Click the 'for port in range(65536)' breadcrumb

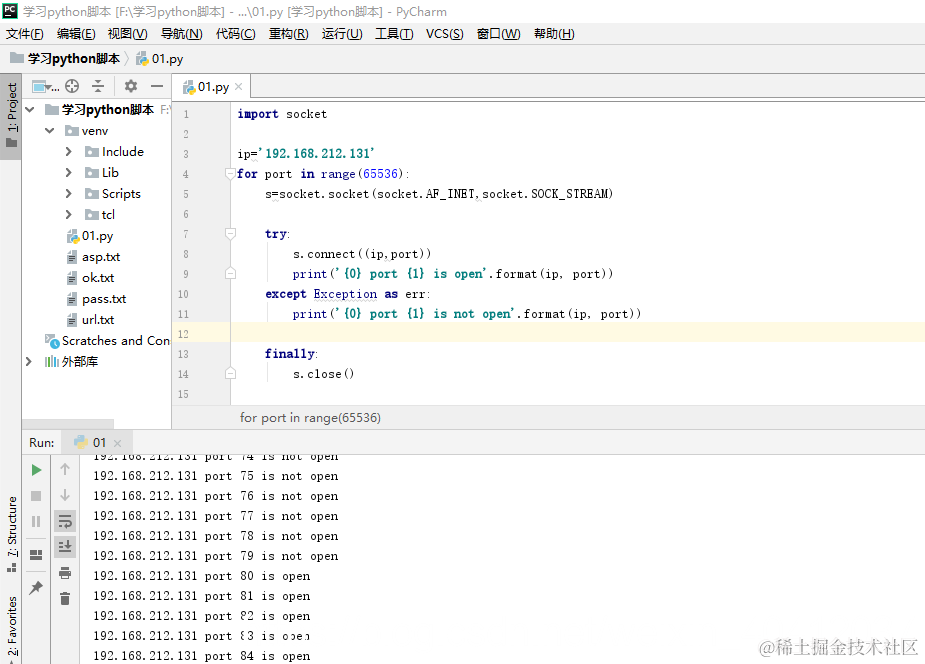(310, 418)
